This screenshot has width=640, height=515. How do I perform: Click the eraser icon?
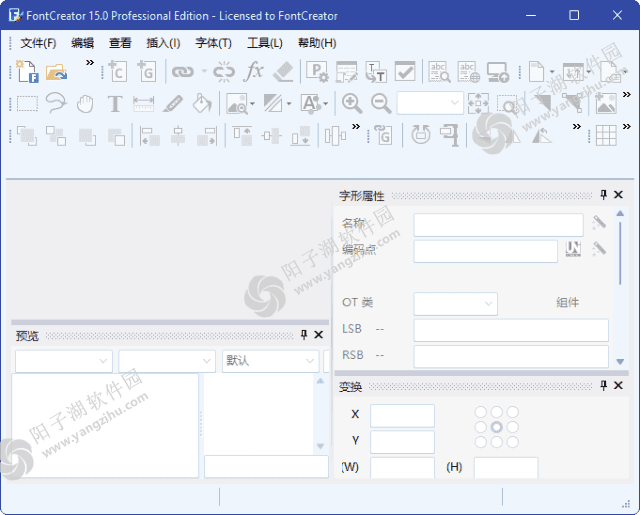pyautogui.click(x=283, y=71)
